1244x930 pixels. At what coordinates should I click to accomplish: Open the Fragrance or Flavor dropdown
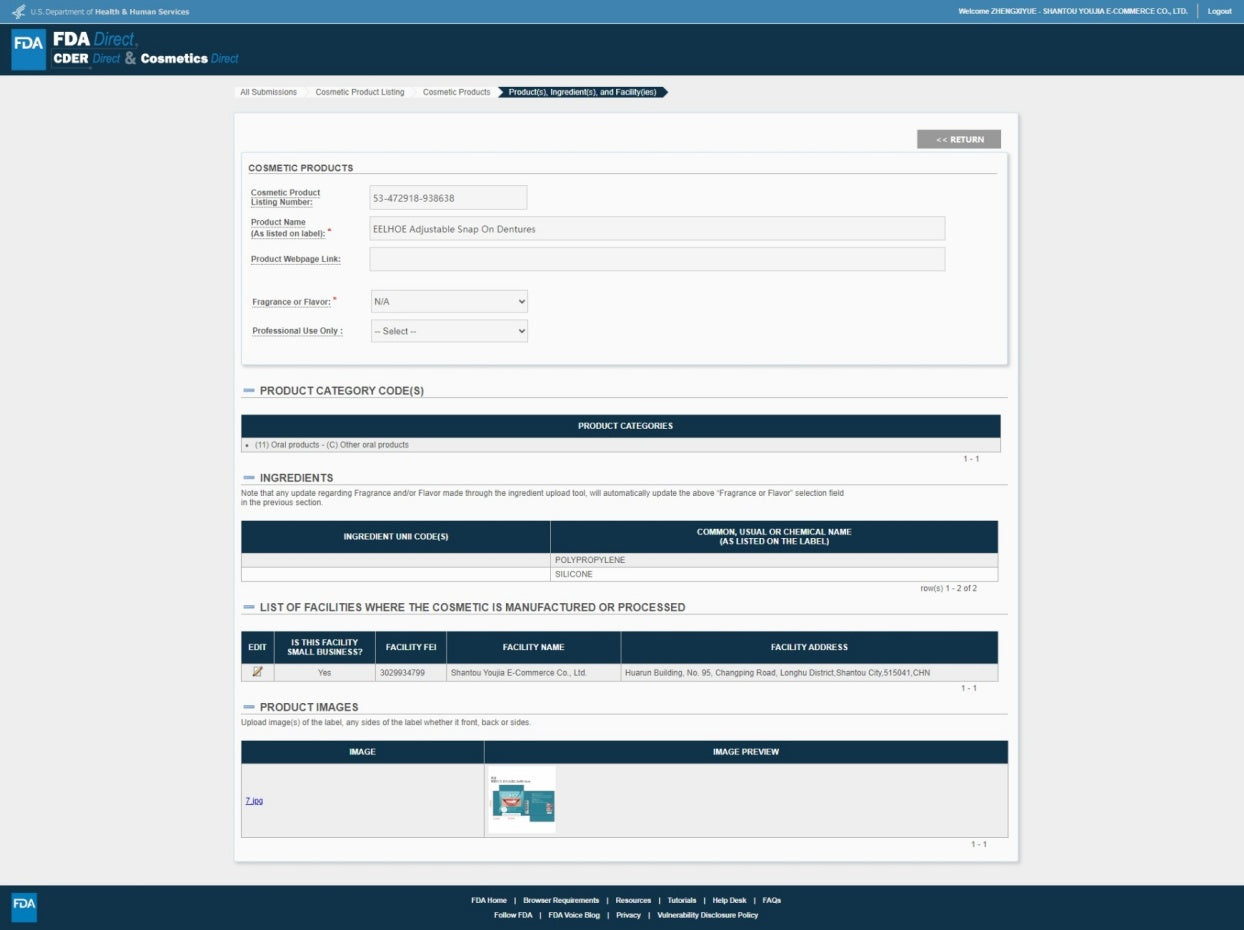click(x=449, y=301)
